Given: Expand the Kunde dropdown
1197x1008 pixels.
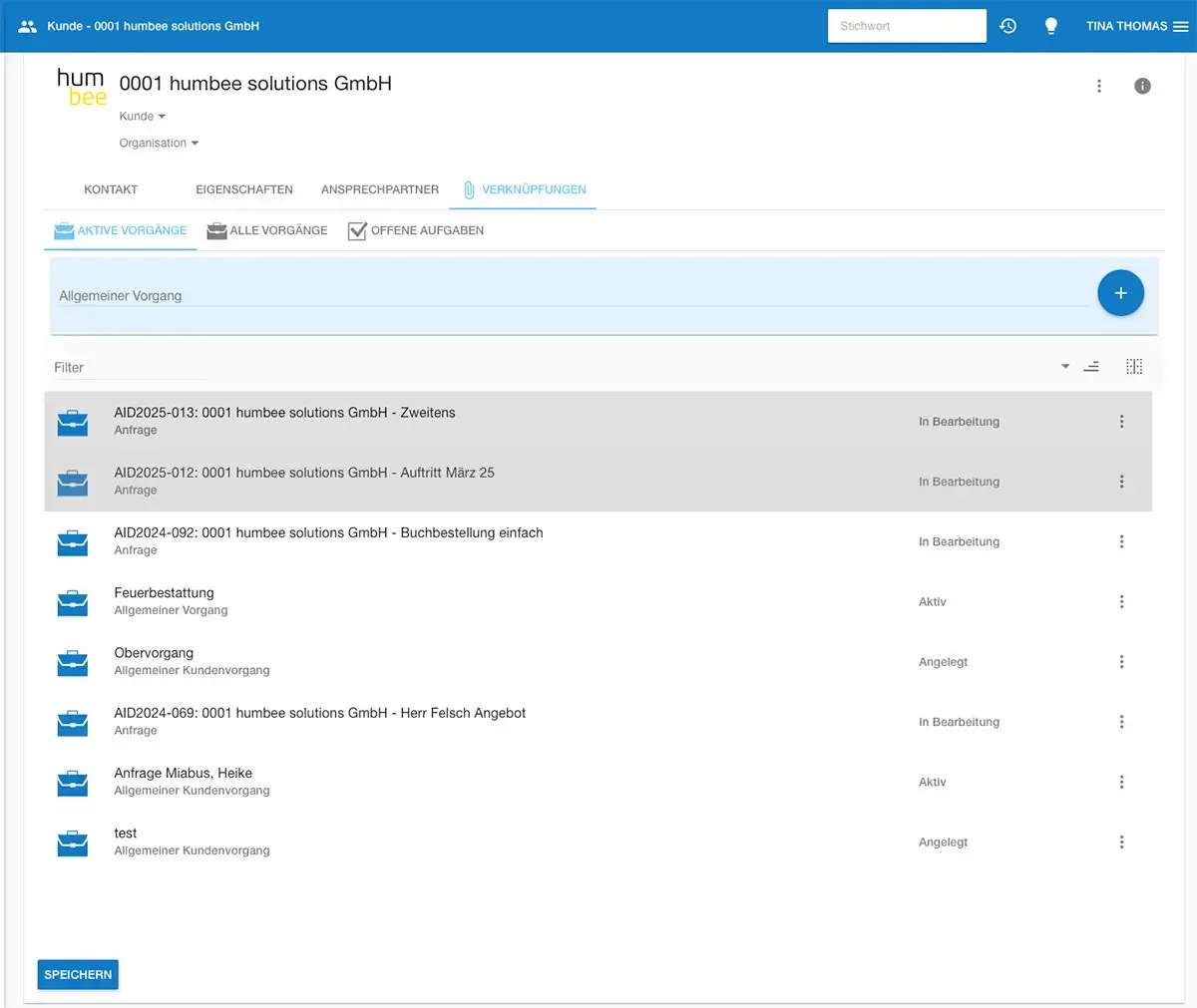Looking at the screenshot, I should pyautogui.click(x=143, y=117).
